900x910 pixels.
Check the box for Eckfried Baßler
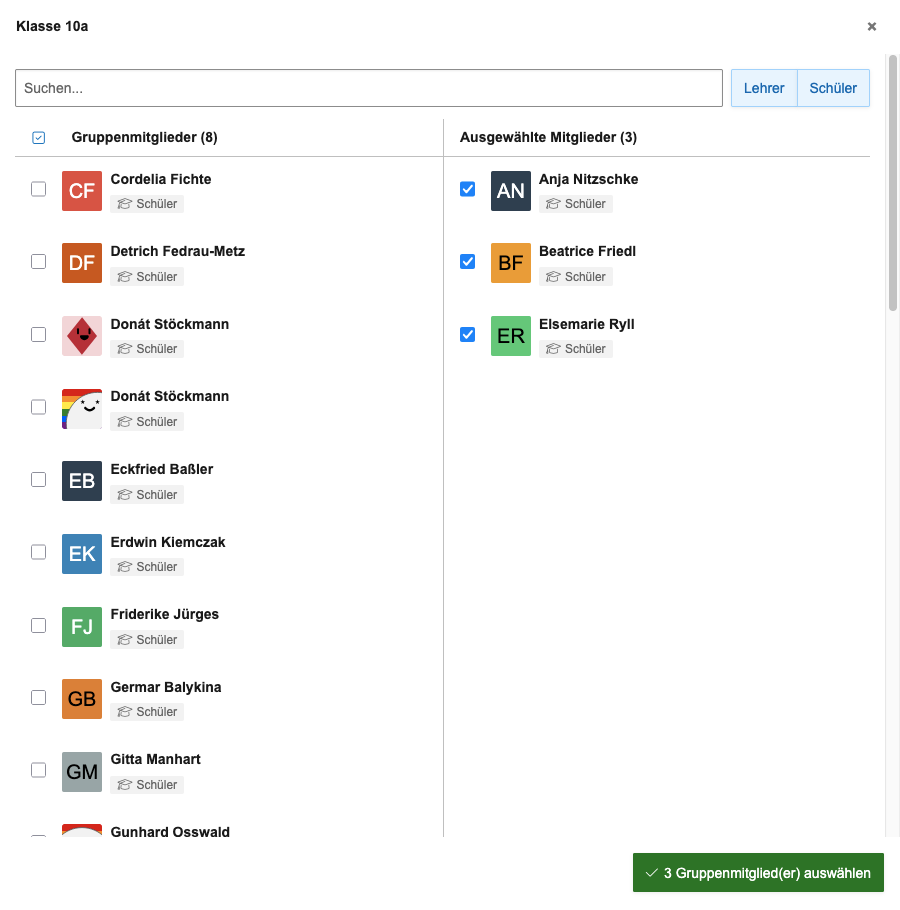[38, 480]
